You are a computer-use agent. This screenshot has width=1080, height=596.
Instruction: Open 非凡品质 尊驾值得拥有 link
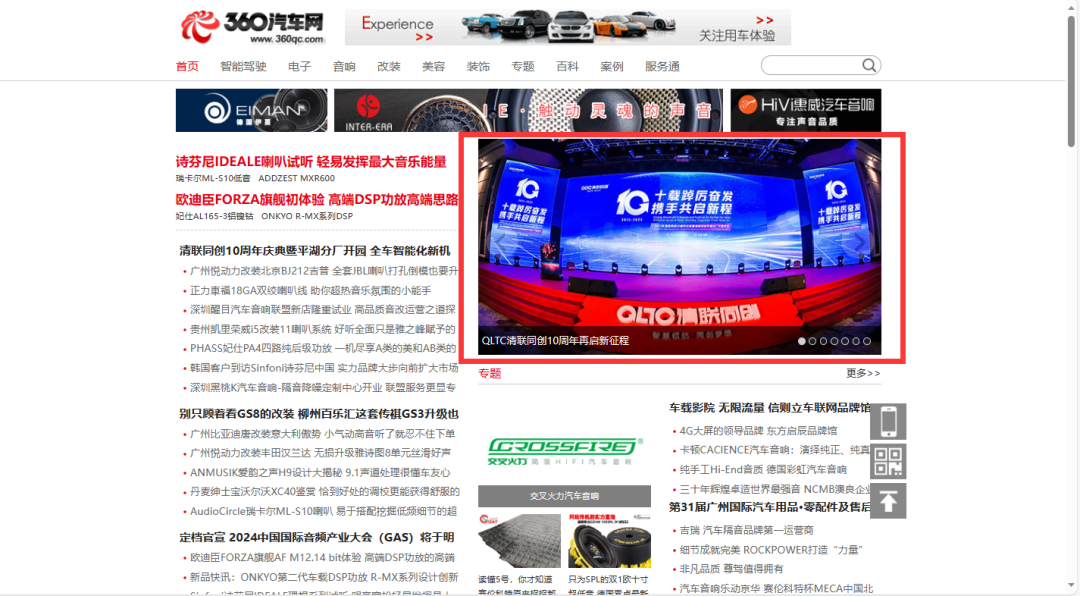click(x=731, y=568)
